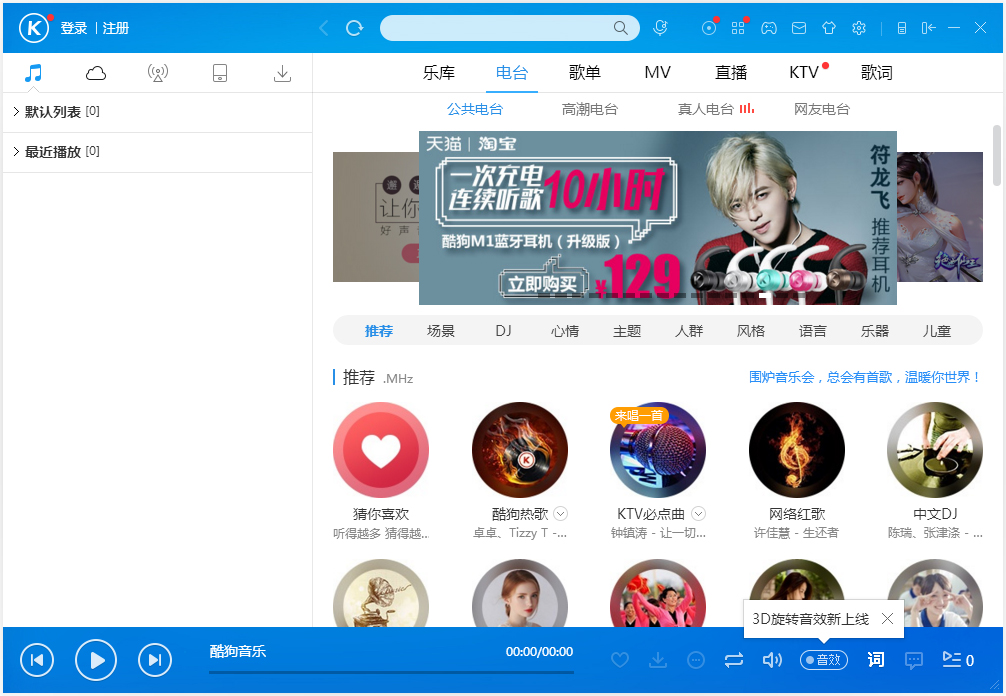The width and height of the screenshot is (1006, 696).
Task: Select the 真人电台 sub-tab
Action: pyautogui.click(x=706, y=110)
